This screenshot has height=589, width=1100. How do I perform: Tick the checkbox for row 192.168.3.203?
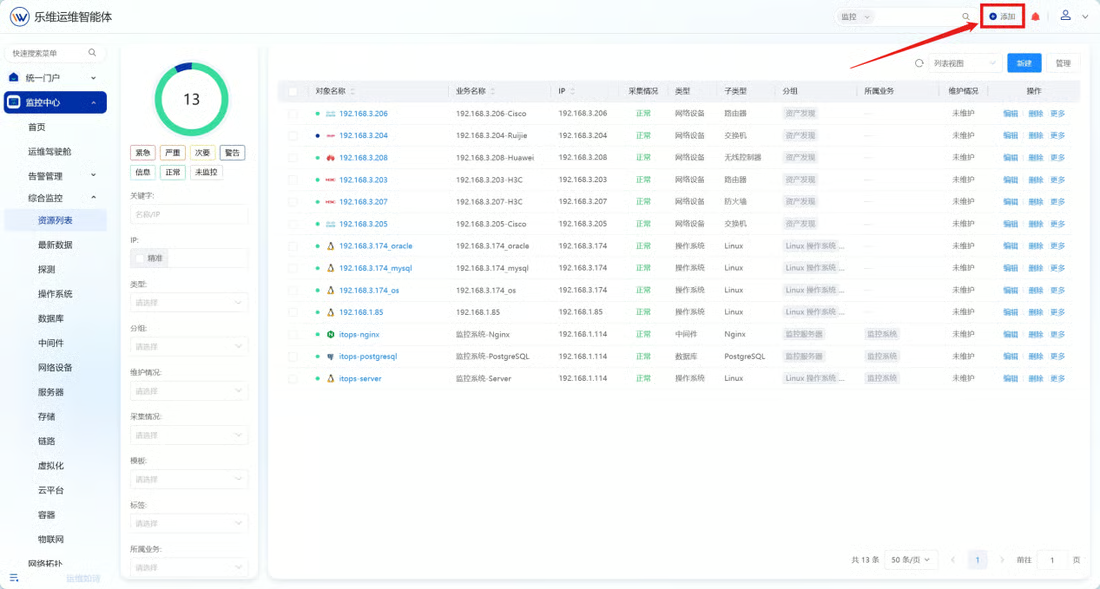click(x=293, y=180)
